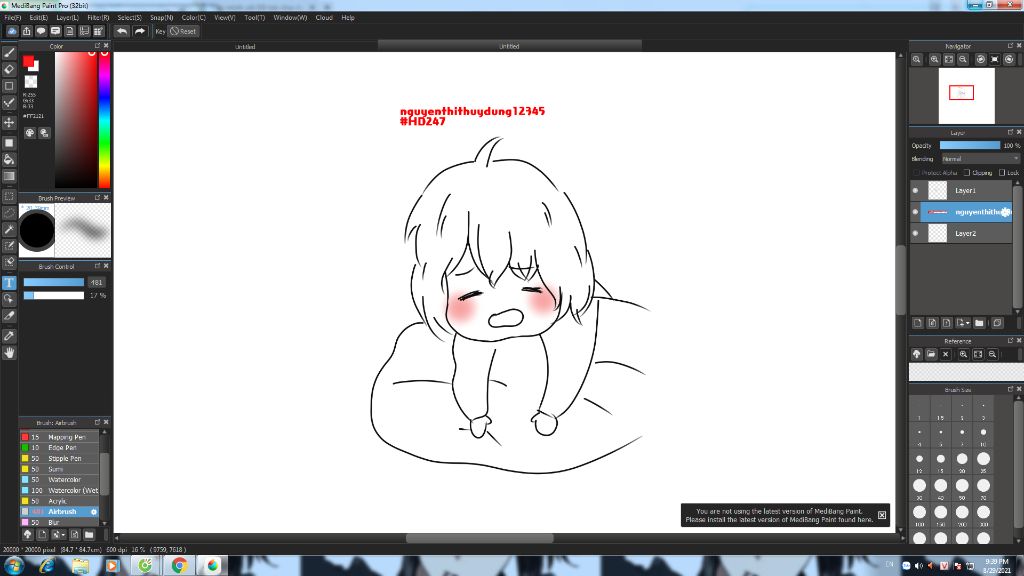Click the cloud icon in toolbar
The image size is (1024, 576).
12,31
